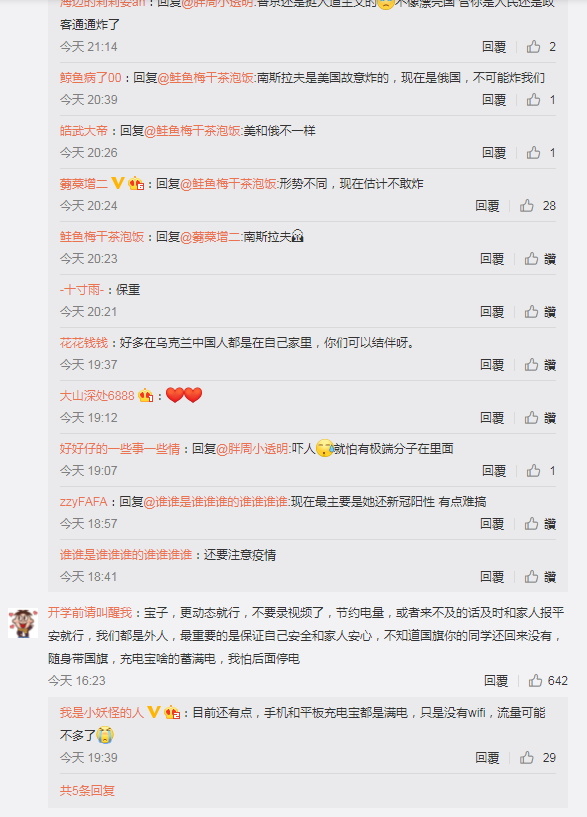Thumbs-up 蒻蕖增二's comment with 28 likes
Screen dimensions: 587x817
527,206
